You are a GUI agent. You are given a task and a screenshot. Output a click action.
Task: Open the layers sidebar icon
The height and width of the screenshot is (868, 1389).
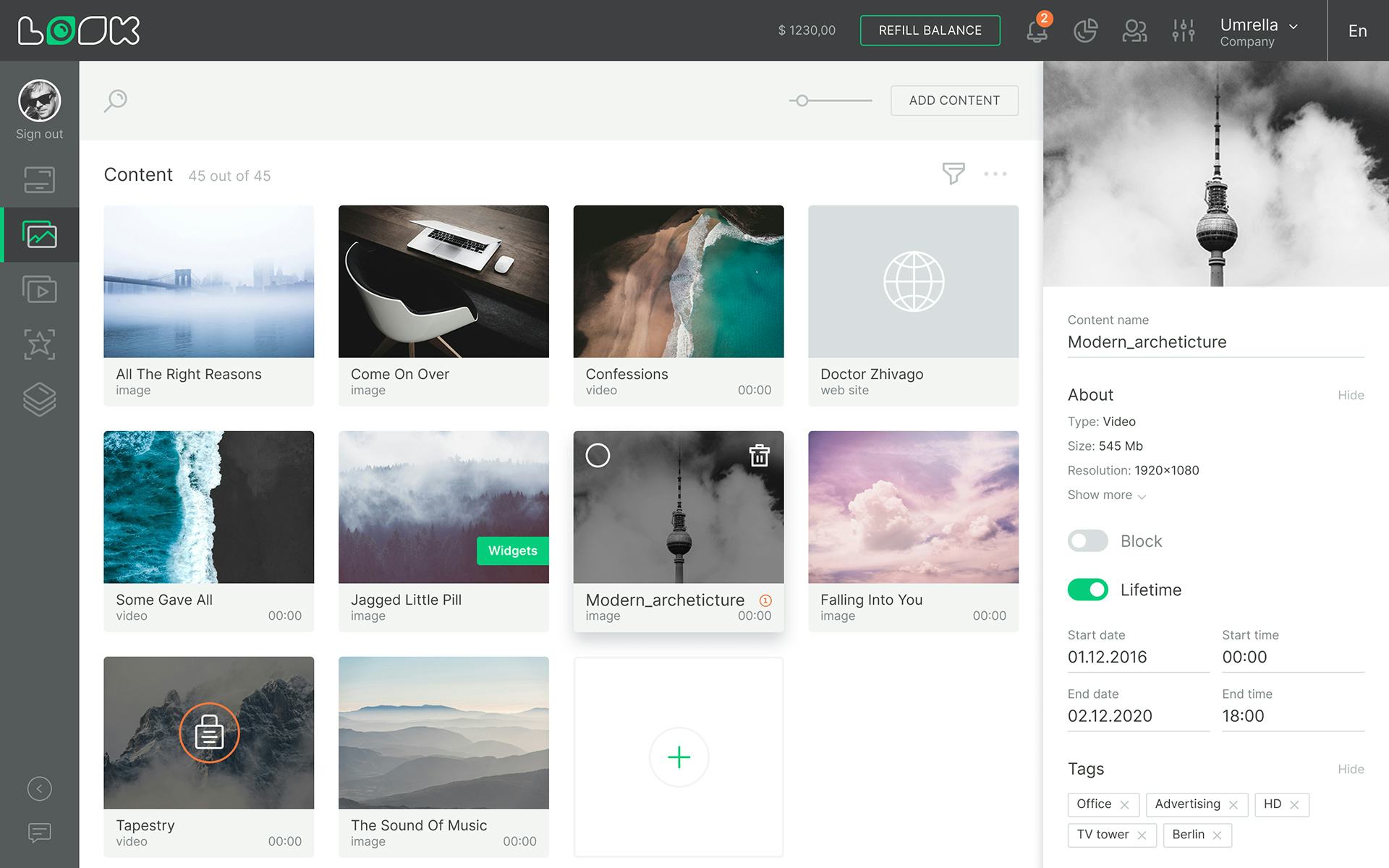[x=40, y=399]
